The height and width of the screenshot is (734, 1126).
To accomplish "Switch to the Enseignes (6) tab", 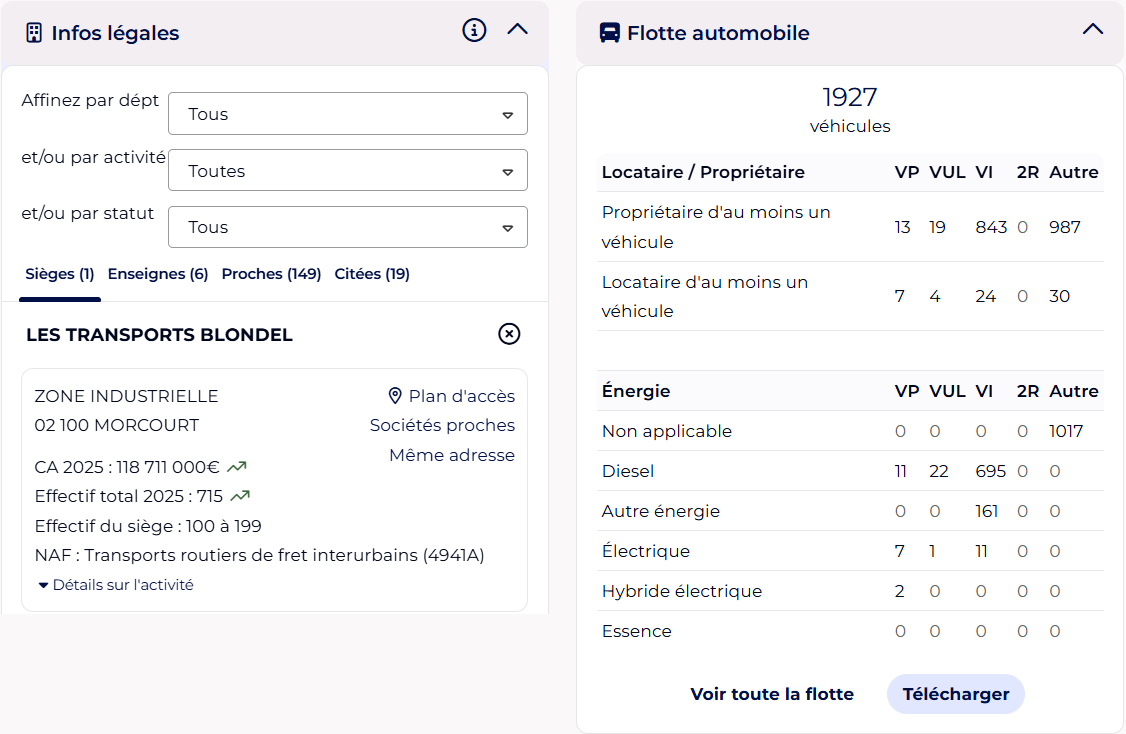I will [158, 274].
